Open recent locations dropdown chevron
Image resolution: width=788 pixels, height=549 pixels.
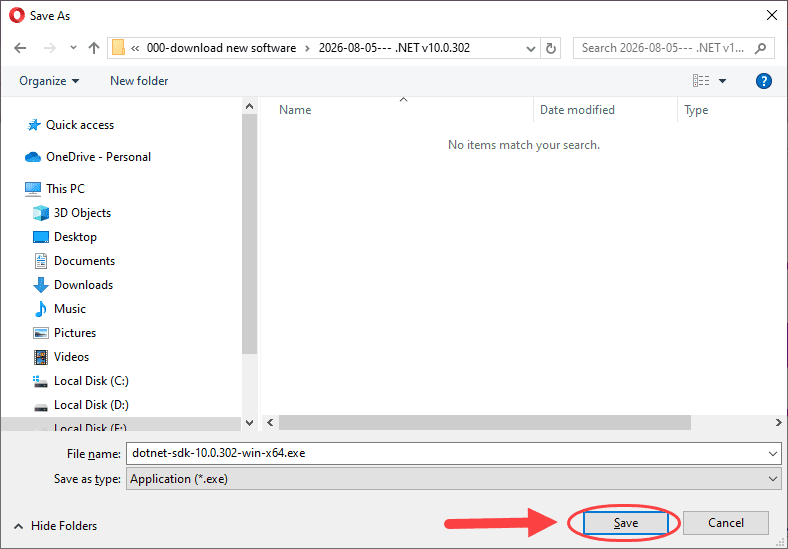click(73, 48)
